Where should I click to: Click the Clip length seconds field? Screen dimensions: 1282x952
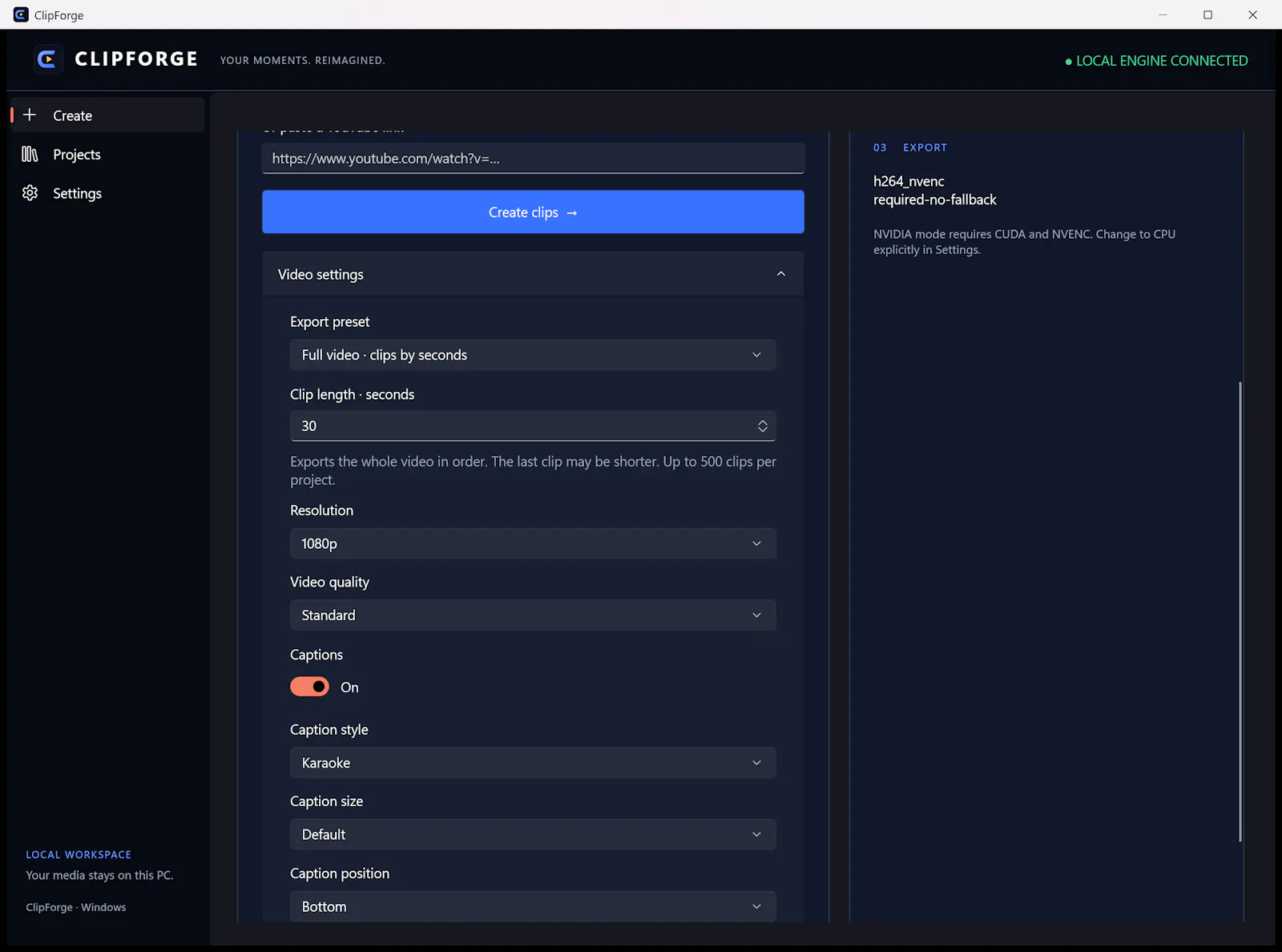[x=533, y=426]
